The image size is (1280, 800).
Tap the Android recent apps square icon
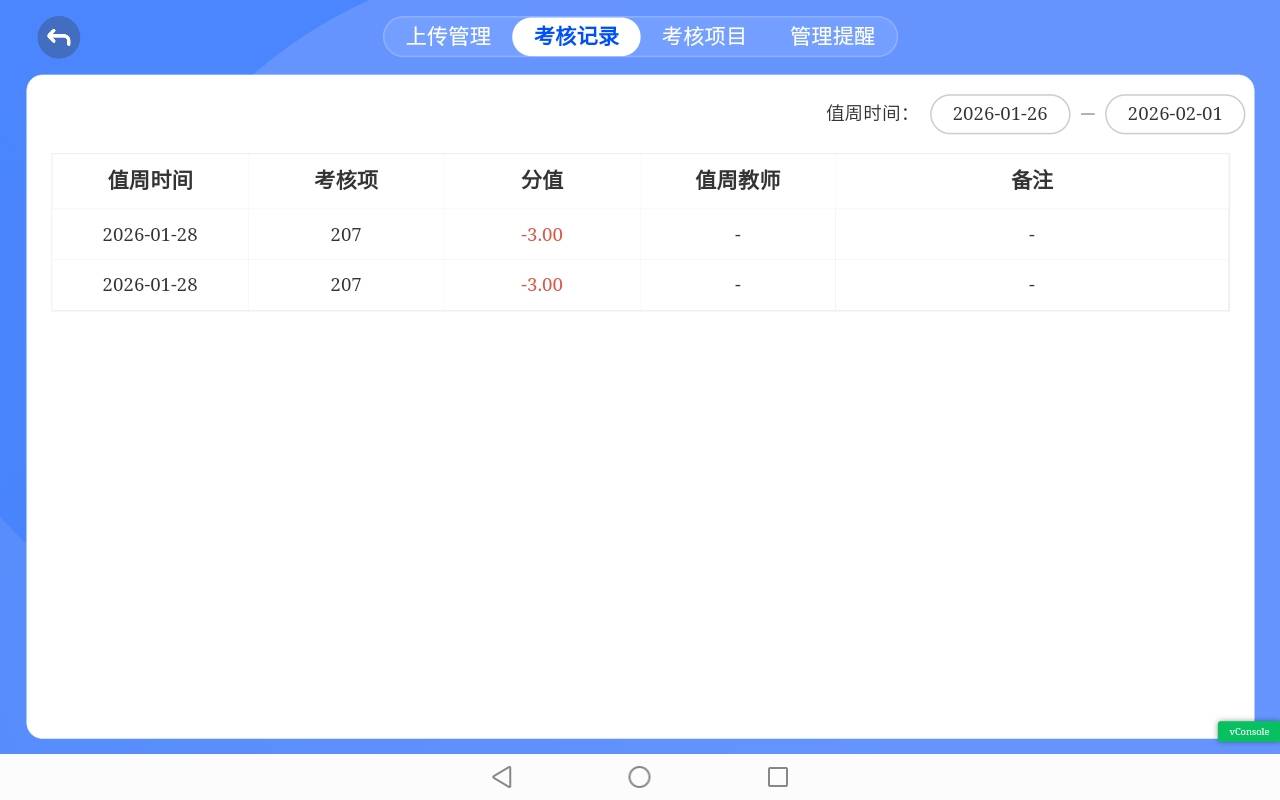click(x=778, y=777)
